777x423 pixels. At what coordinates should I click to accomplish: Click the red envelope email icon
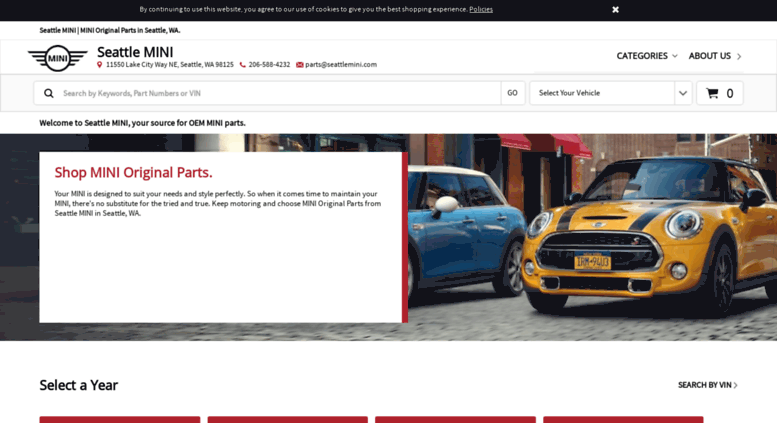coord(299,65)
